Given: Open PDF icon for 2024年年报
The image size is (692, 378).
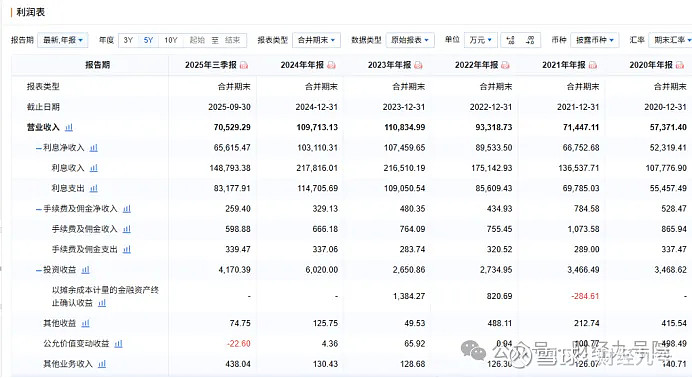Looking at the screenshot, I should point(331,65).
